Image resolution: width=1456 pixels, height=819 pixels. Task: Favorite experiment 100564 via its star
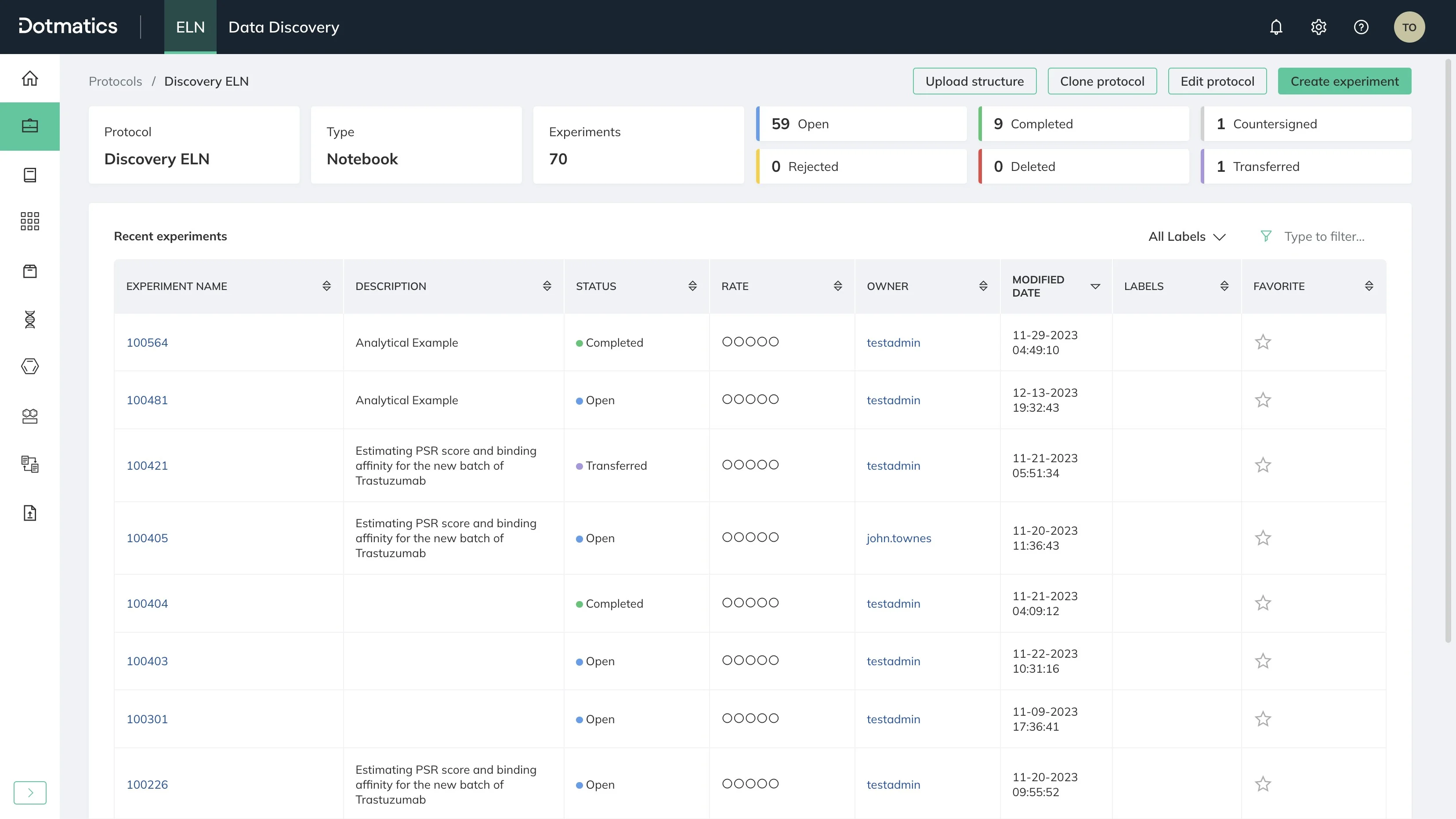1263,342
